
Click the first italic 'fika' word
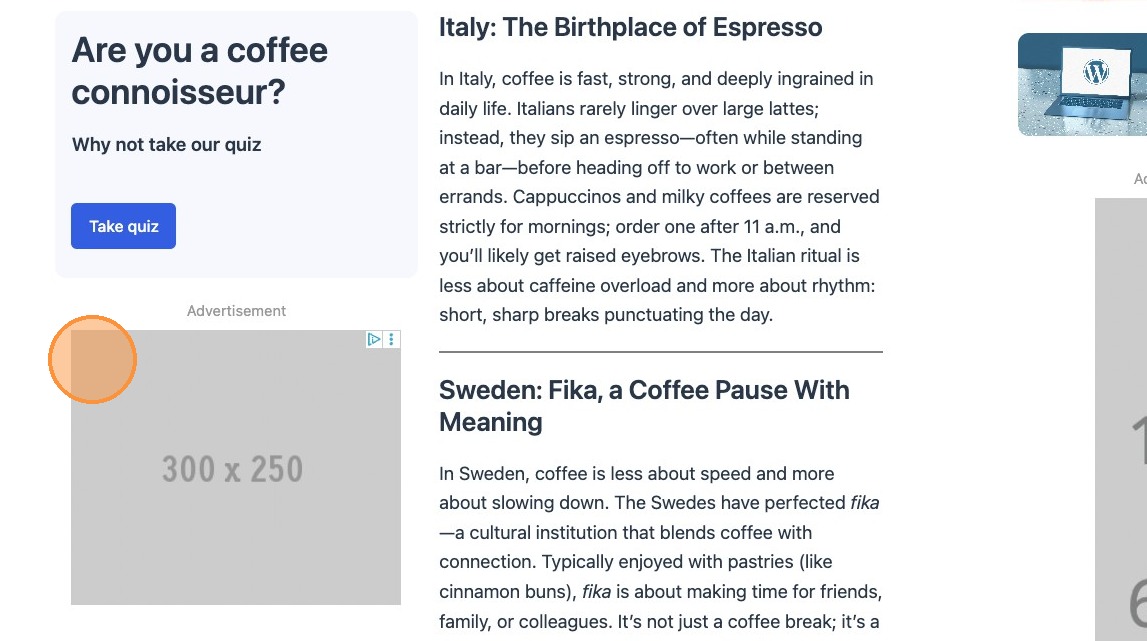864,503
